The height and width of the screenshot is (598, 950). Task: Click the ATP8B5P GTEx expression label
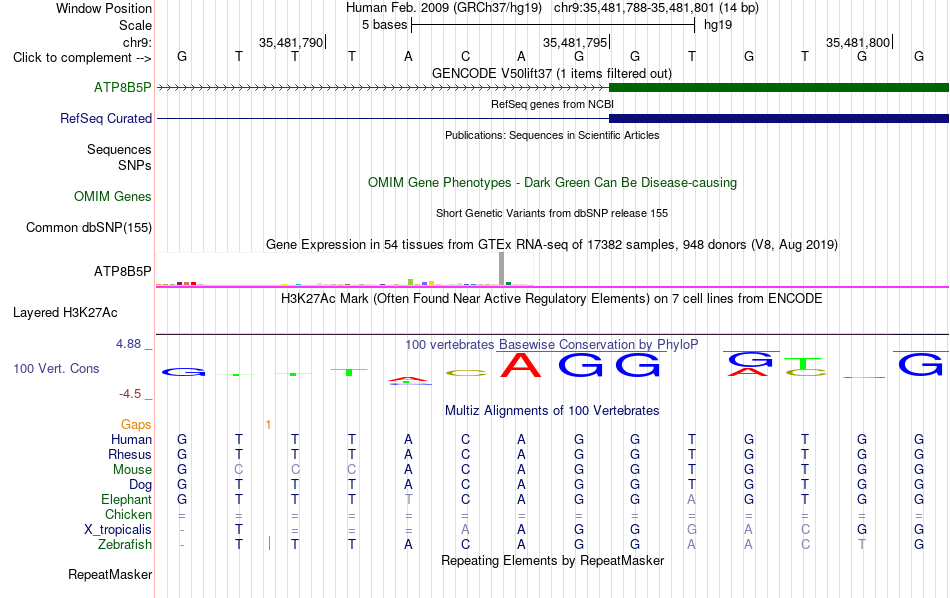pyautogui.click(x=122, y=271)
